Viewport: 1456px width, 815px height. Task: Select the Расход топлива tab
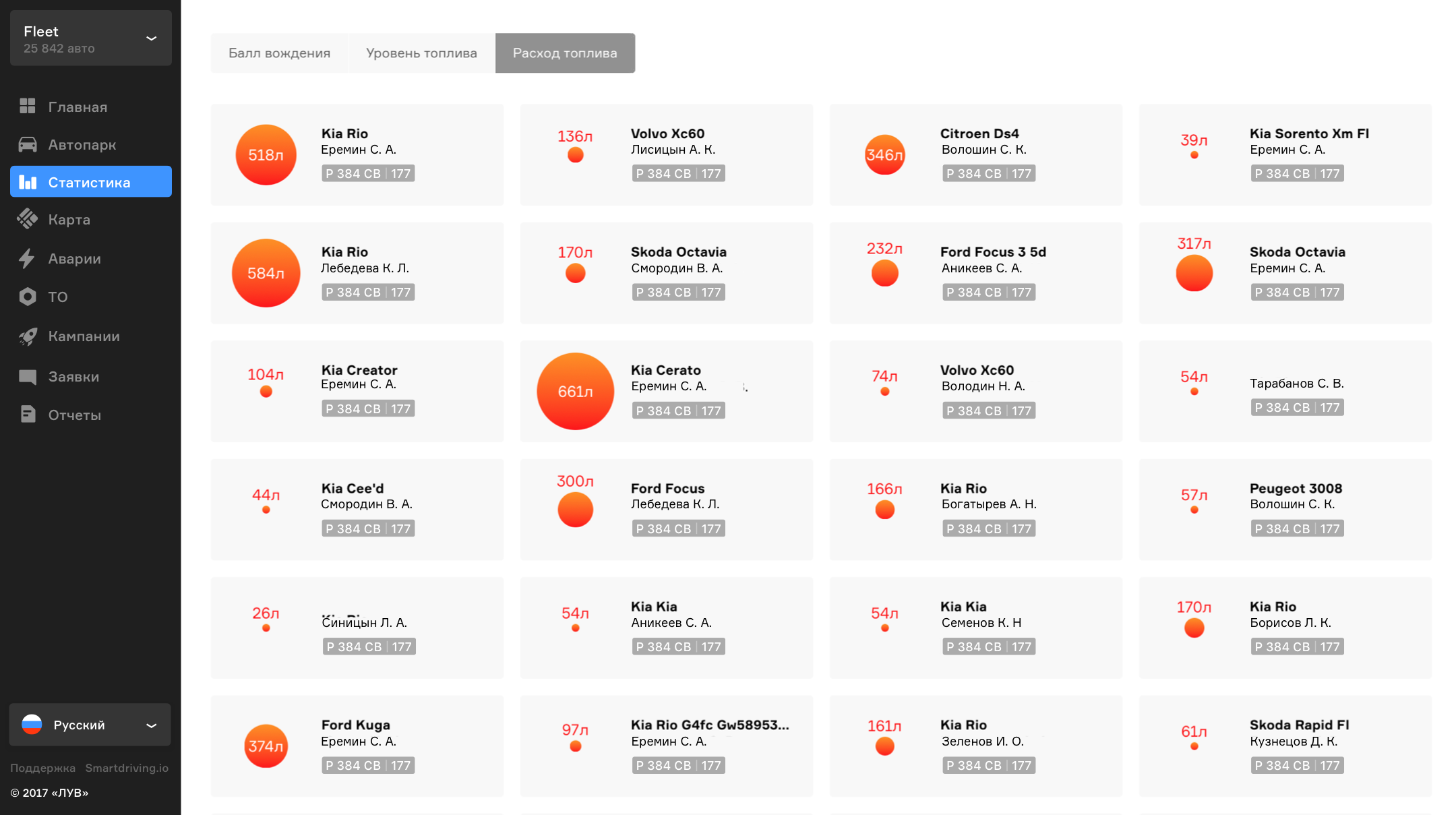(565, 53)
